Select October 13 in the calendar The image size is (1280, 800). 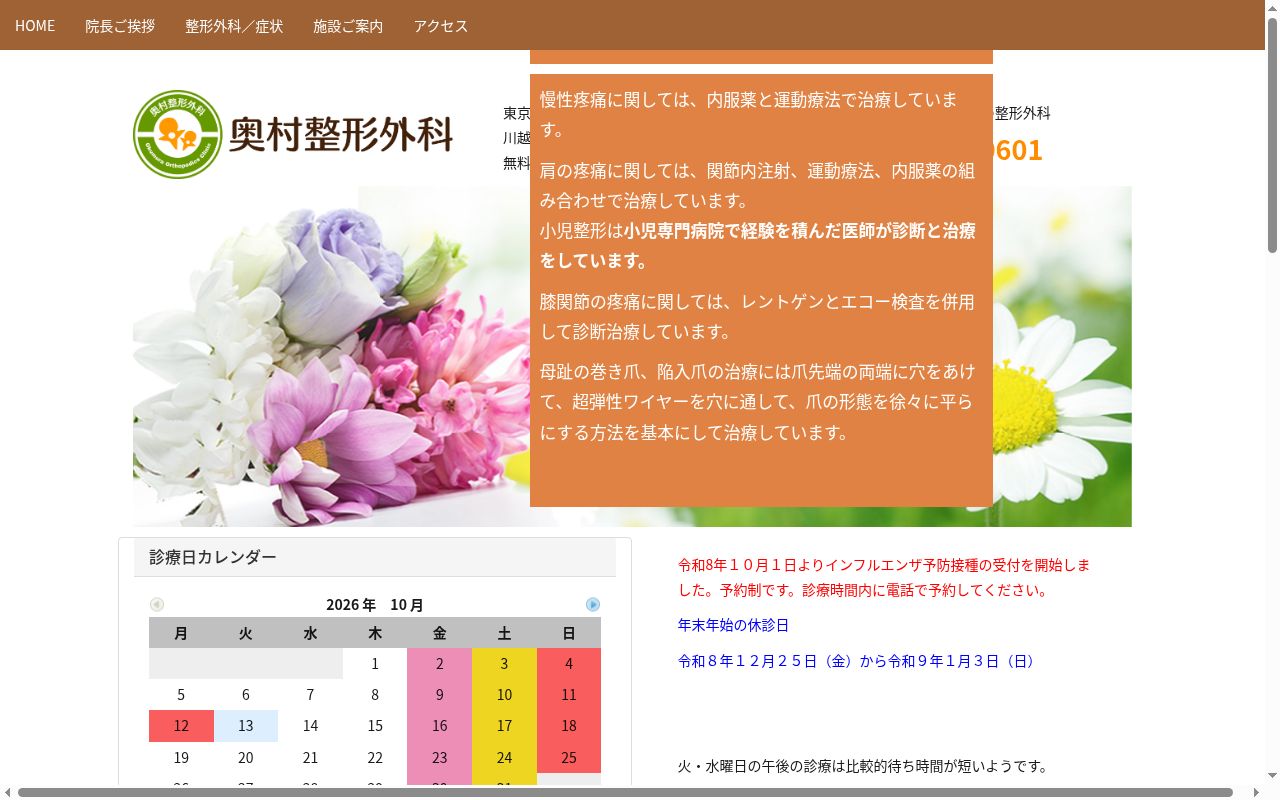coord(246,726)
